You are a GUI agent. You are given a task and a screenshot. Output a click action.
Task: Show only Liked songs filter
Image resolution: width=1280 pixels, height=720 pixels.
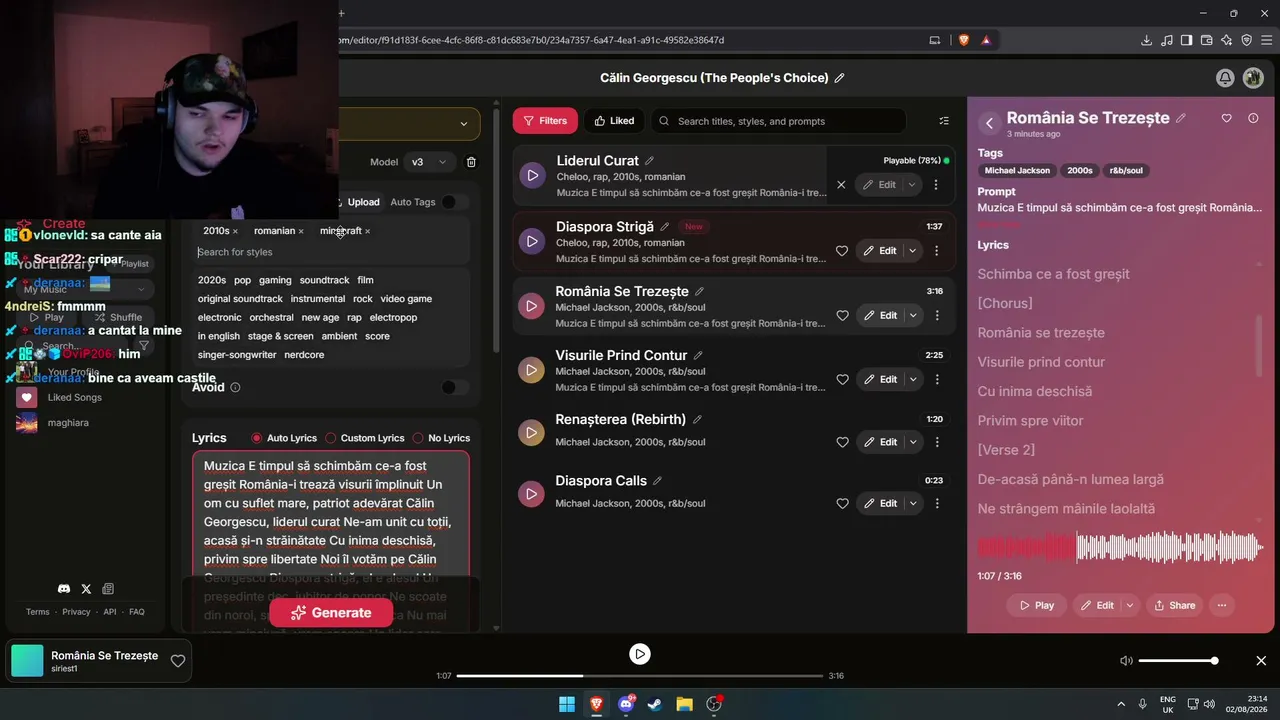pos(614,121)
